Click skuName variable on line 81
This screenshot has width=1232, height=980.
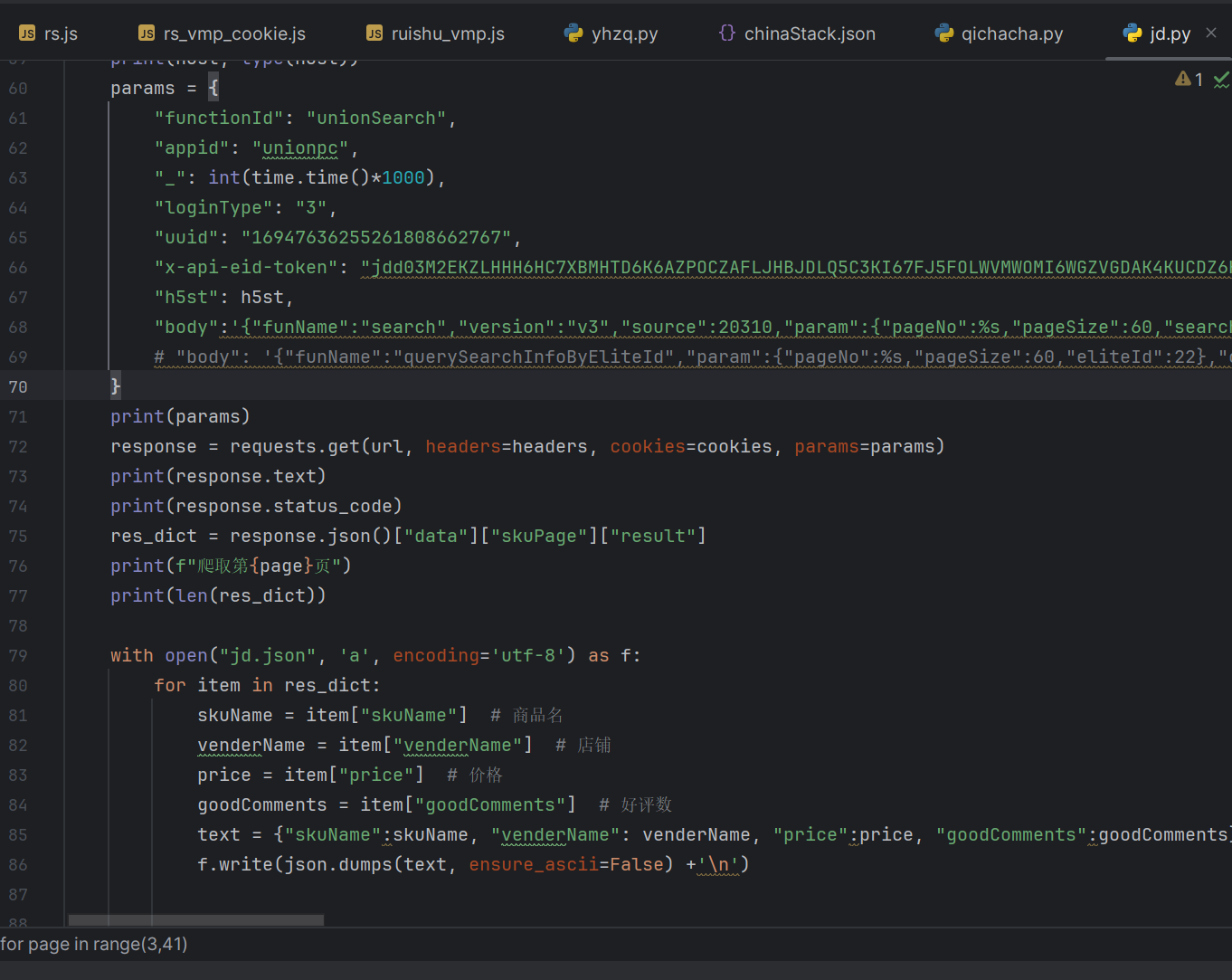[x=235, y=716]
